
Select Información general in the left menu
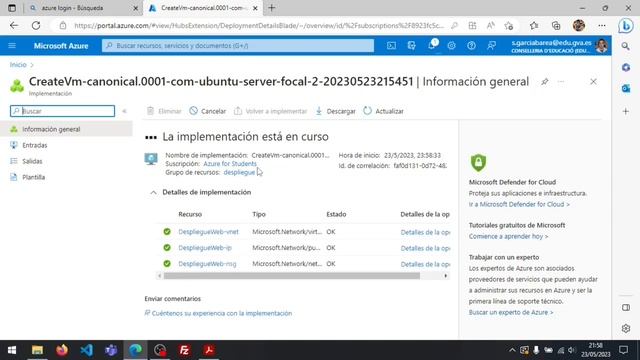click(66, 129)
